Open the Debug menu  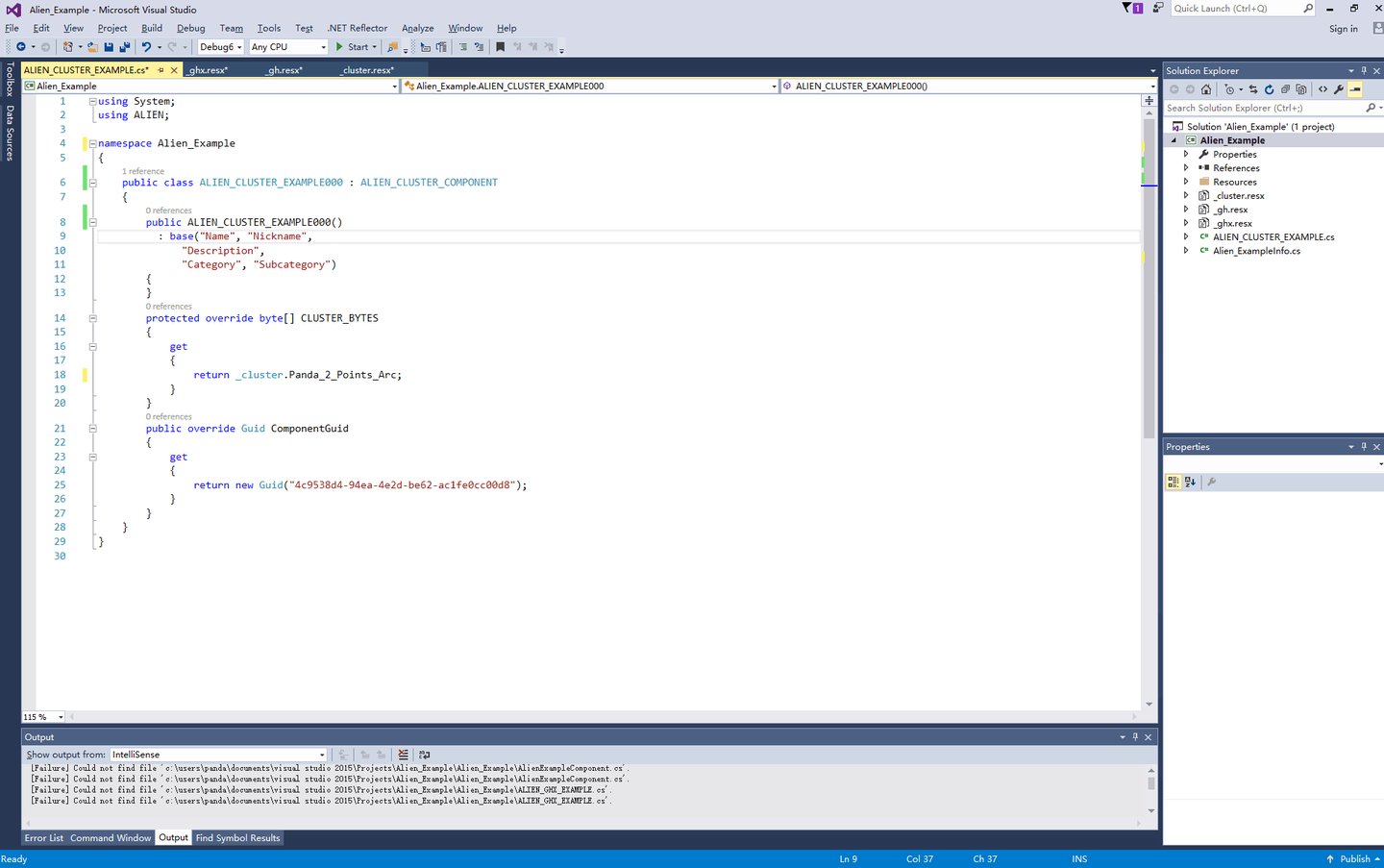[x=190, y=28]
